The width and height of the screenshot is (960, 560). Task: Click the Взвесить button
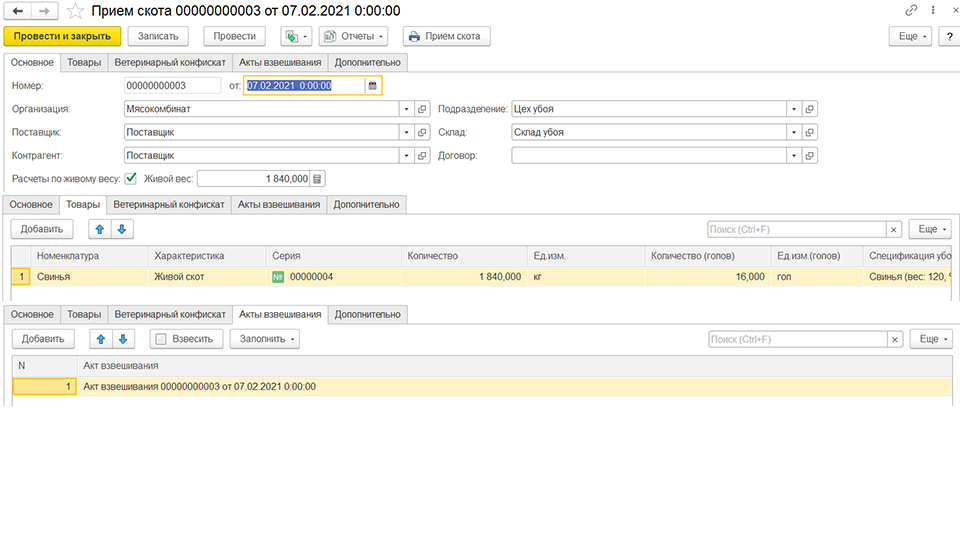pyautogui.click(x=185, y=339)
